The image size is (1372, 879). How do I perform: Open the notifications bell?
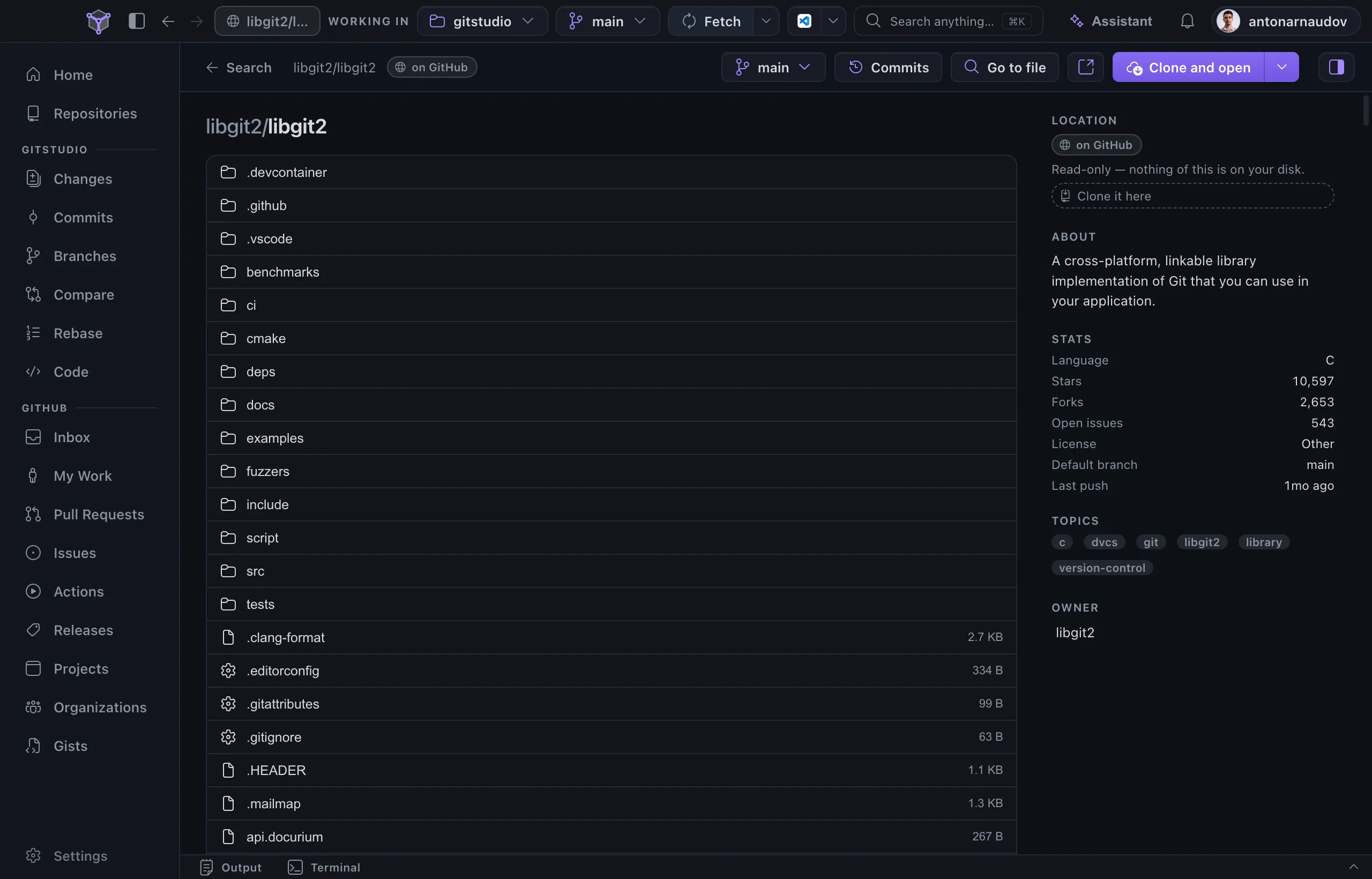click(1187, 21)
